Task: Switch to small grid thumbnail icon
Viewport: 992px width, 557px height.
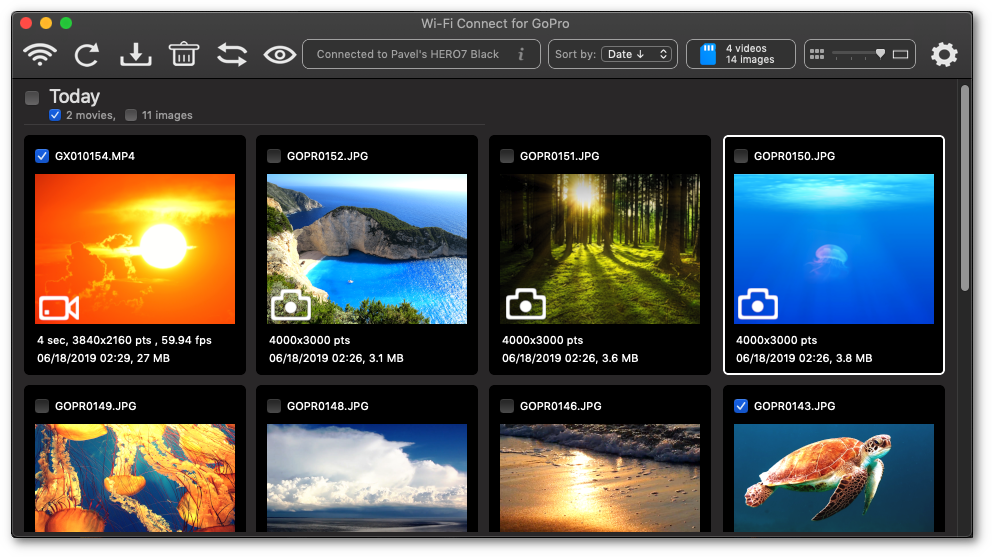Action: (817, 54)
